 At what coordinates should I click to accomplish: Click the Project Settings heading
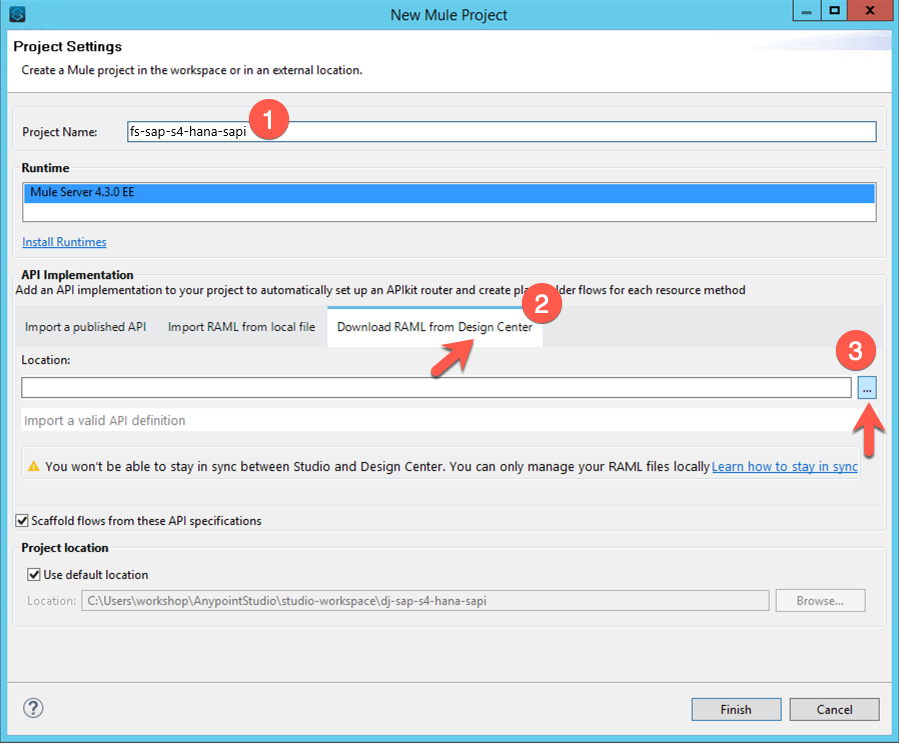tap(68, 46)
